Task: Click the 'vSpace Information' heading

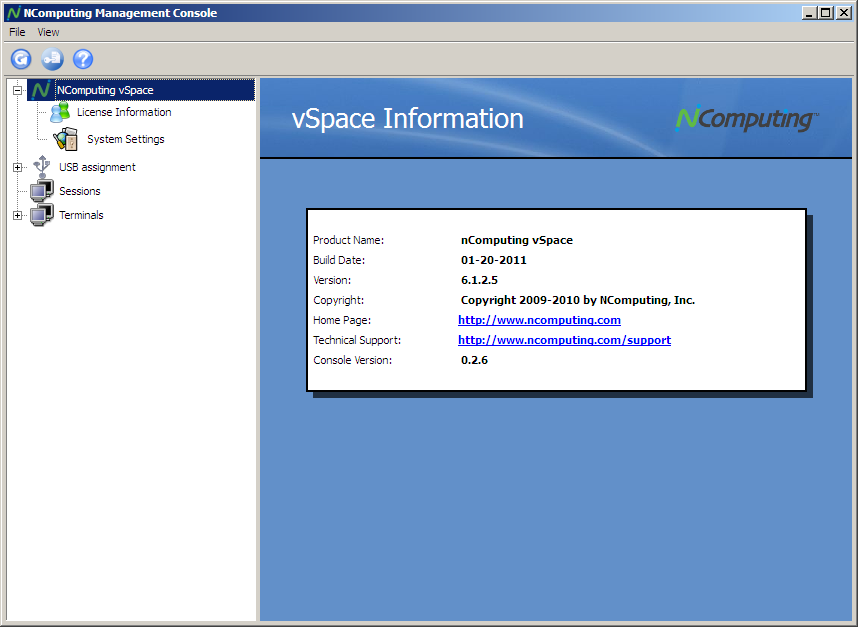Action: 408,118
